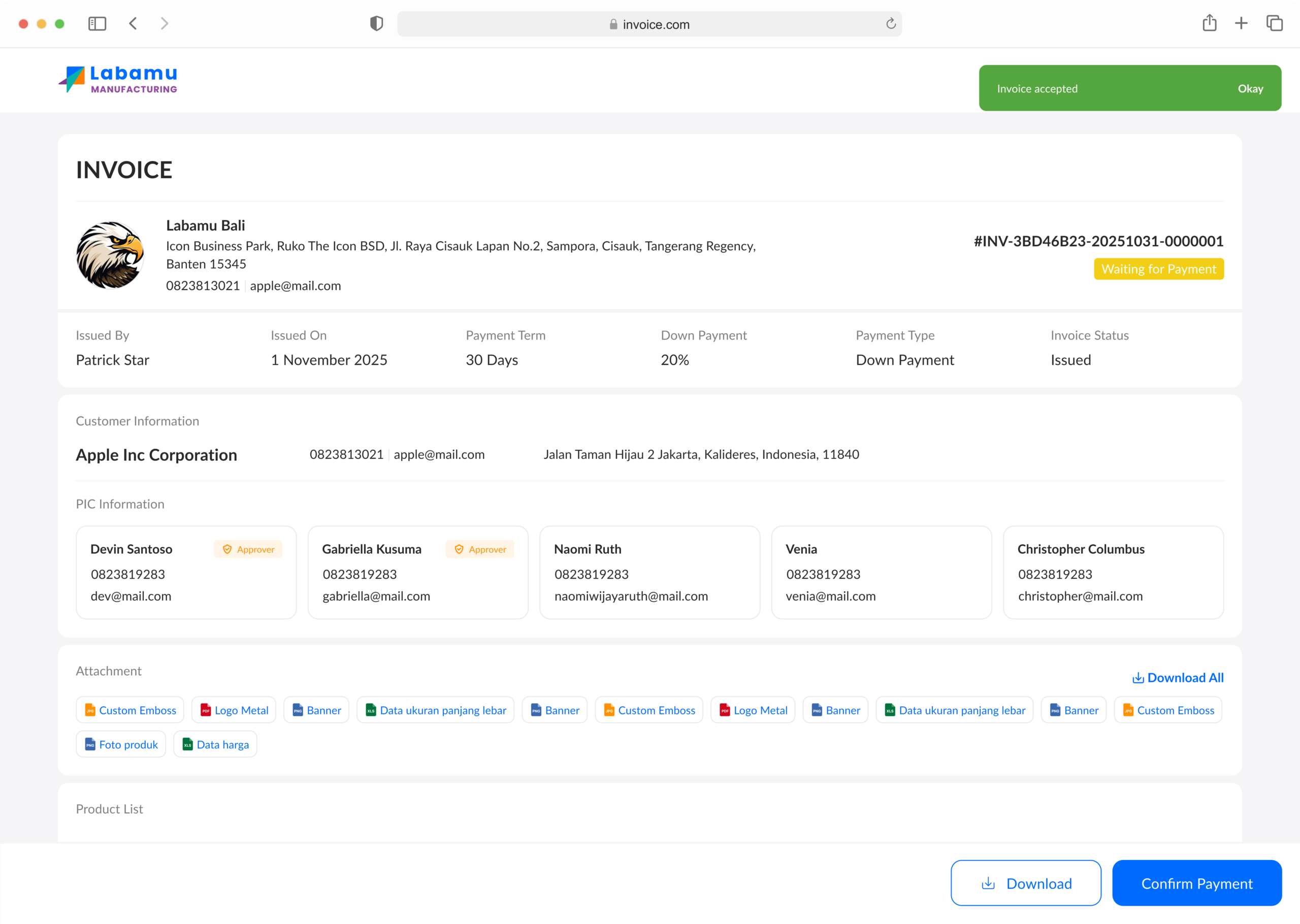Click the sidebar toggle icon in browser
Image resolution: width=1300 pixels, height=924 pixels.
coord(97,23)
